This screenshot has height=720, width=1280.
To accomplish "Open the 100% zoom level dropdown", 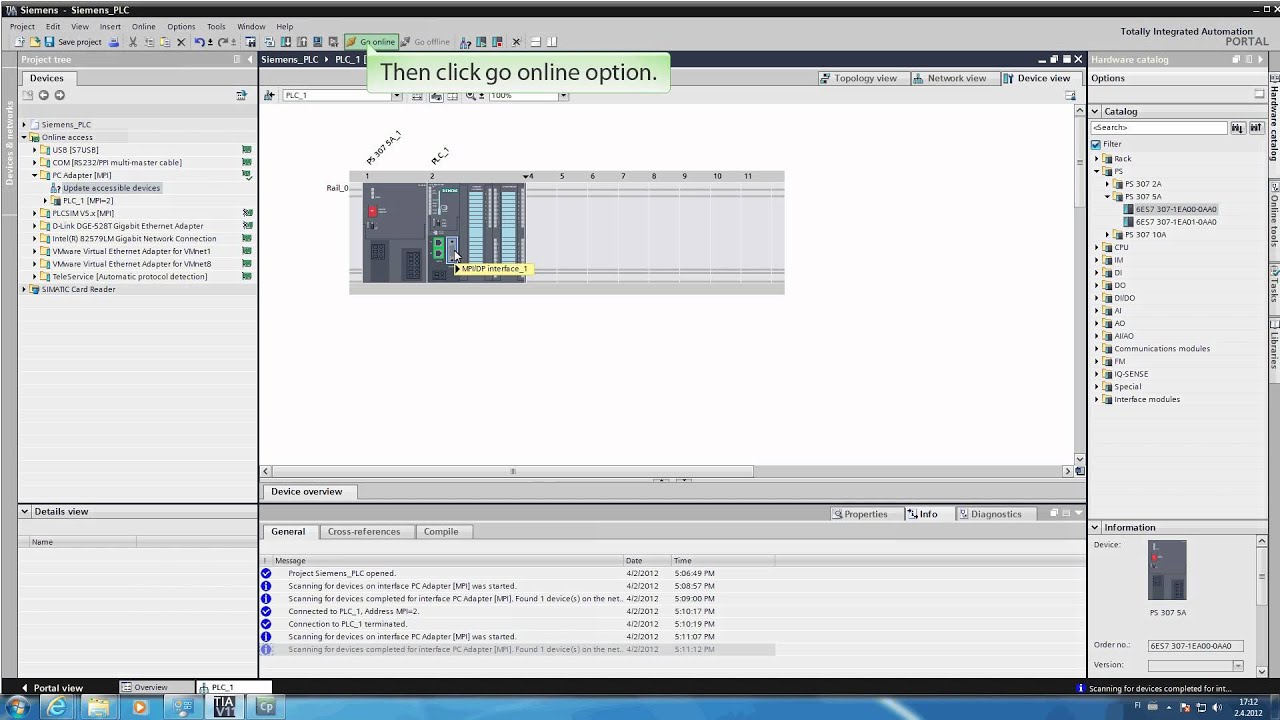I will tap(563, 95).
